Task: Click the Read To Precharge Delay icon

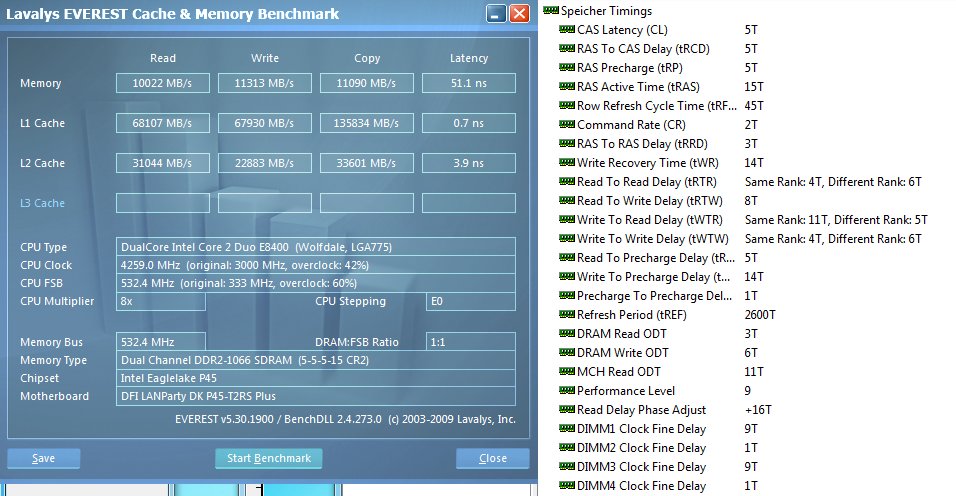Action: pyautogui.click(x=567, y=257)
